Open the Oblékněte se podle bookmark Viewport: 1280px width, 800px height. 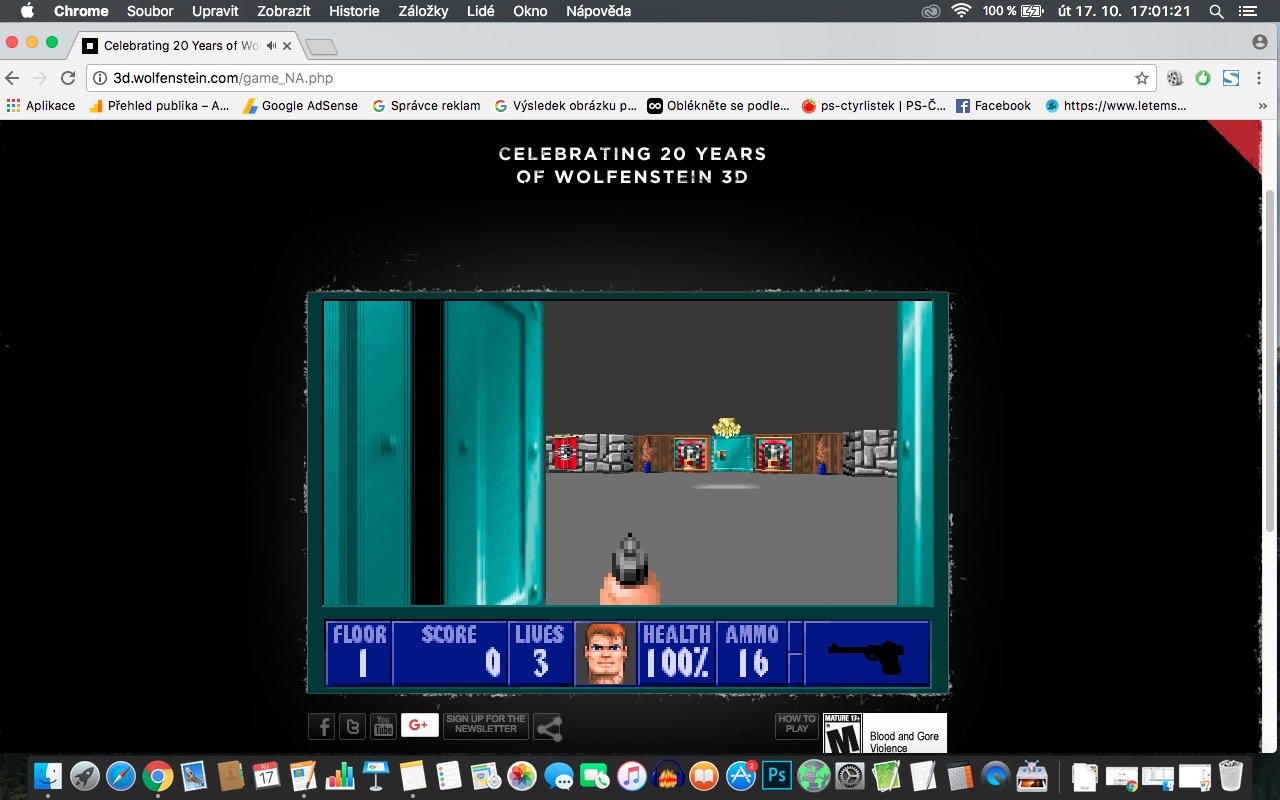pos(718,105)
